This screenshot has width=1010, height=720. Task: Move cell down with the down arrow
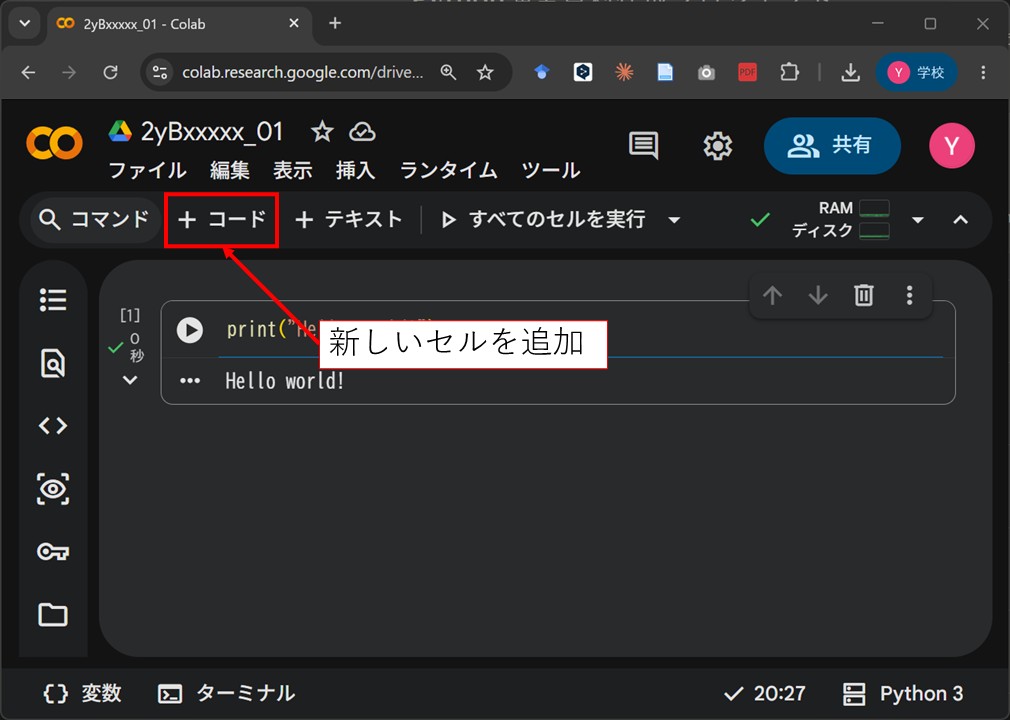point(818,296)
